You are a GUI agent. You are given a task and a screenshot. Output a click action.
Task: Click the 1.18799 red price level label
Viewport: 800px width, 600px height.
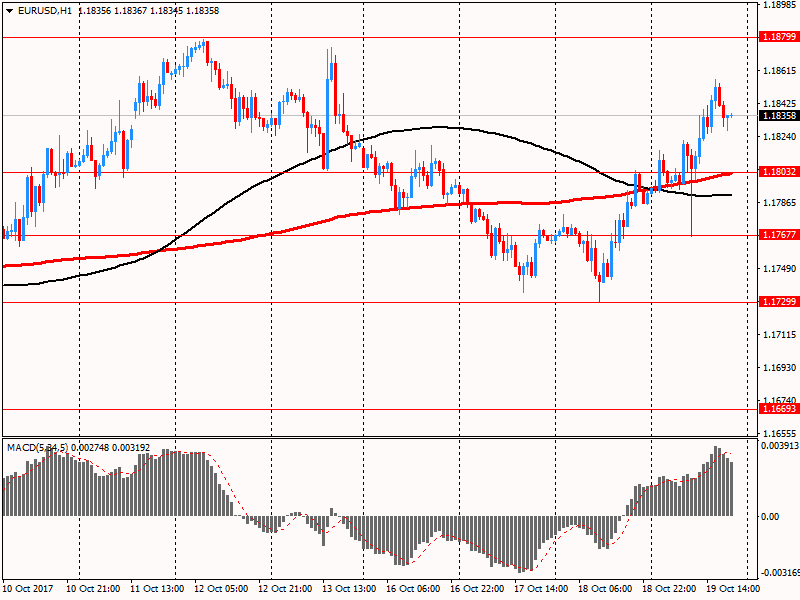779,37
